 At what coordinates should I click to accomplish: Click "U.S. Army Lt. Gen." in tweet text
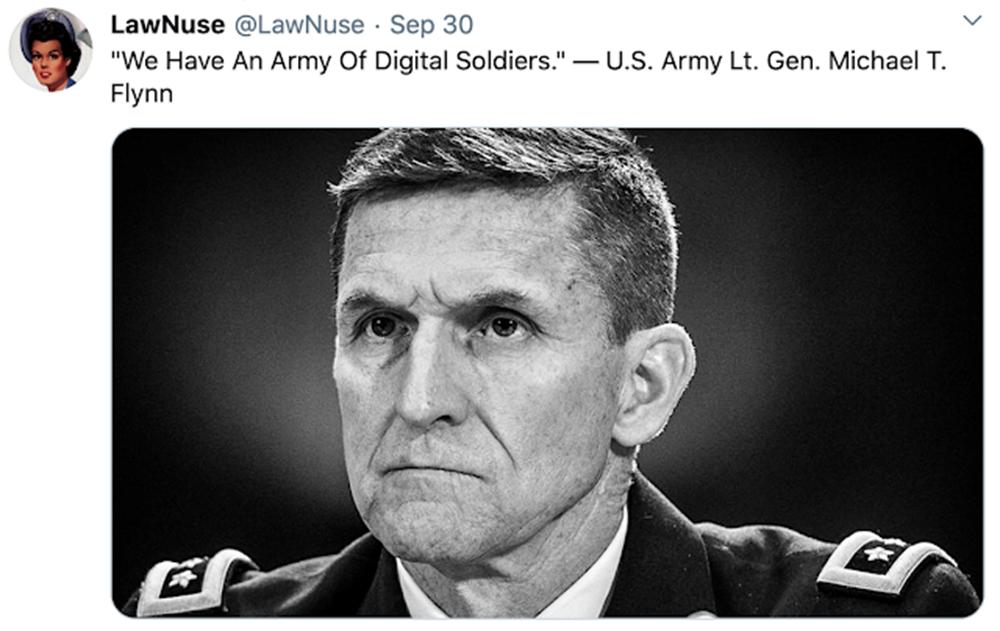point(702,62)
